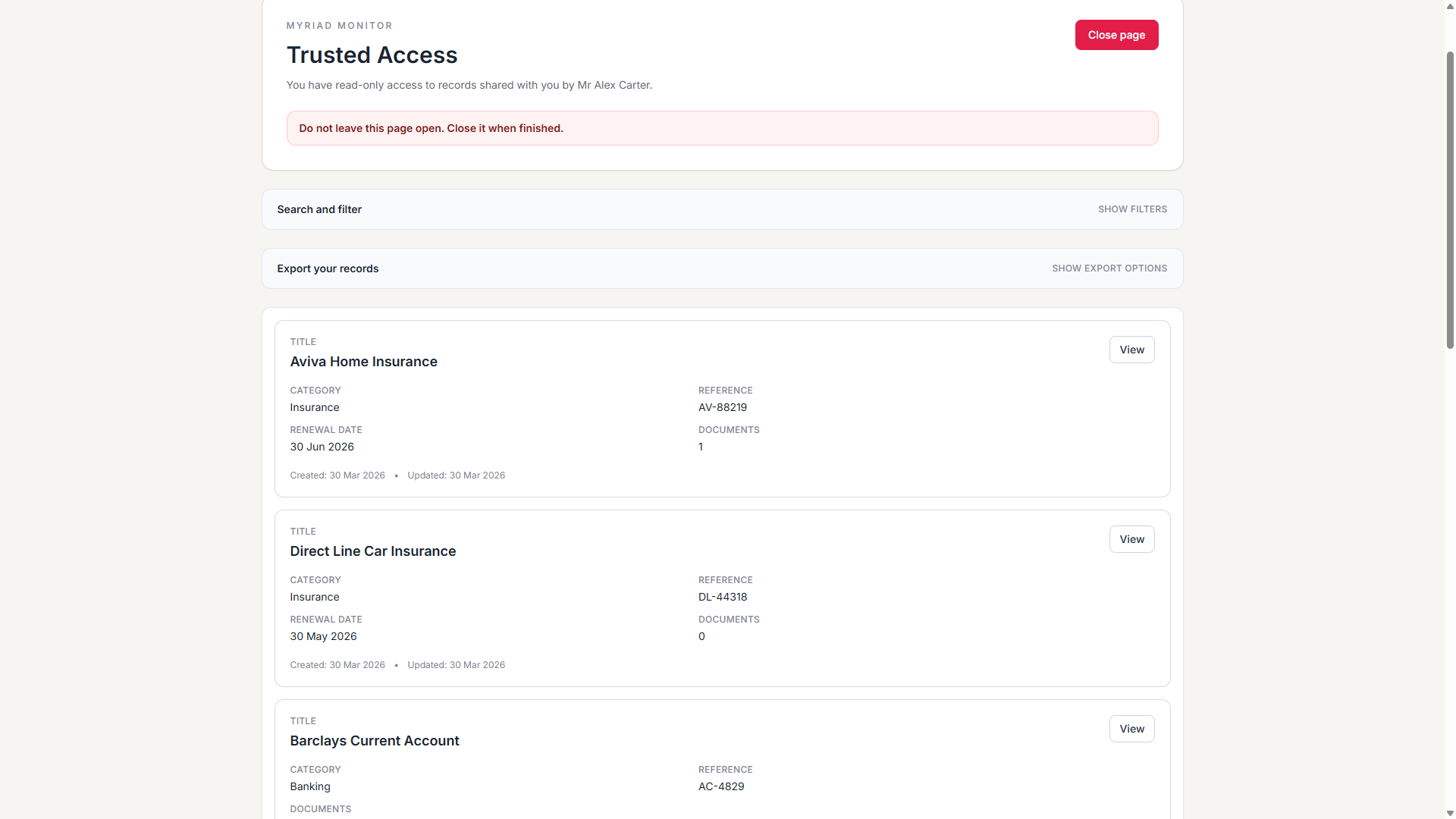Click the renewal date 30 Jun 2026
Viewport: 1456px width, 819px height.
[322, 447]
